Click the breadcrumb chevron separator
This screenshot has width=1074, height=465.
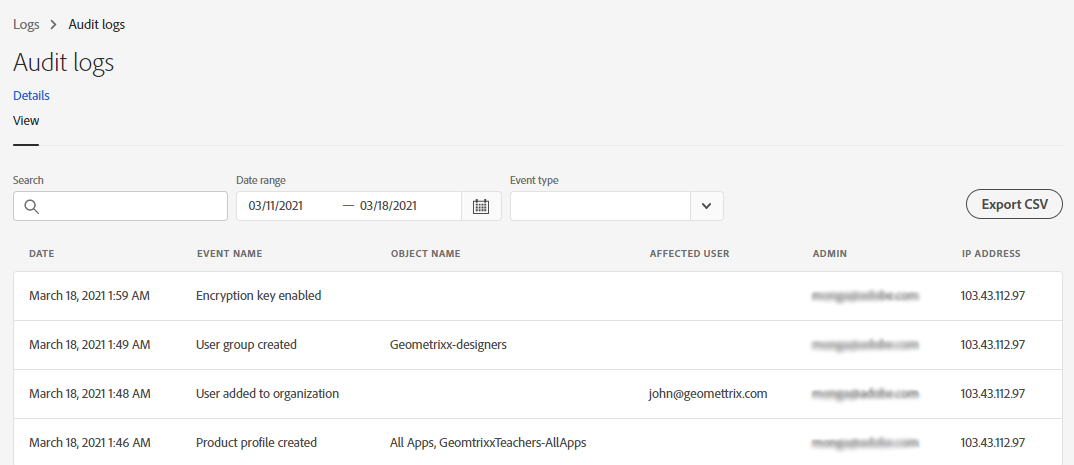click(x=54, y=24)
